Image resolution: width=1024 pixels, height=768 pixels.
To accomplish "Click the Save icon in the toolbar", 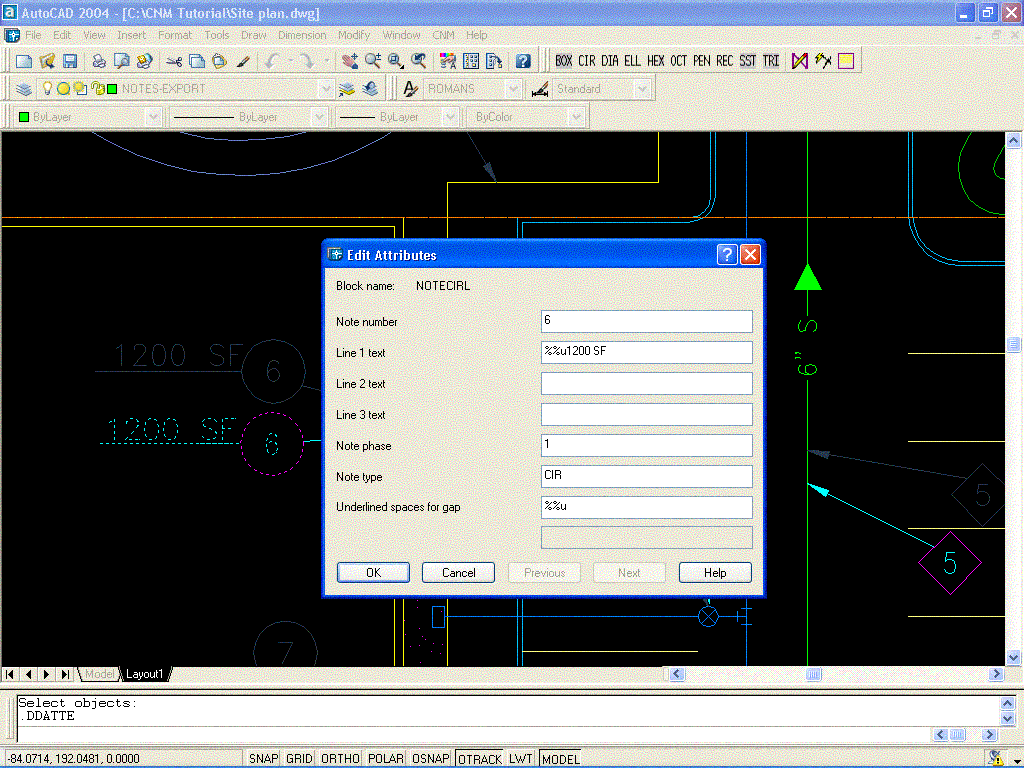I will tap(70, 61).
